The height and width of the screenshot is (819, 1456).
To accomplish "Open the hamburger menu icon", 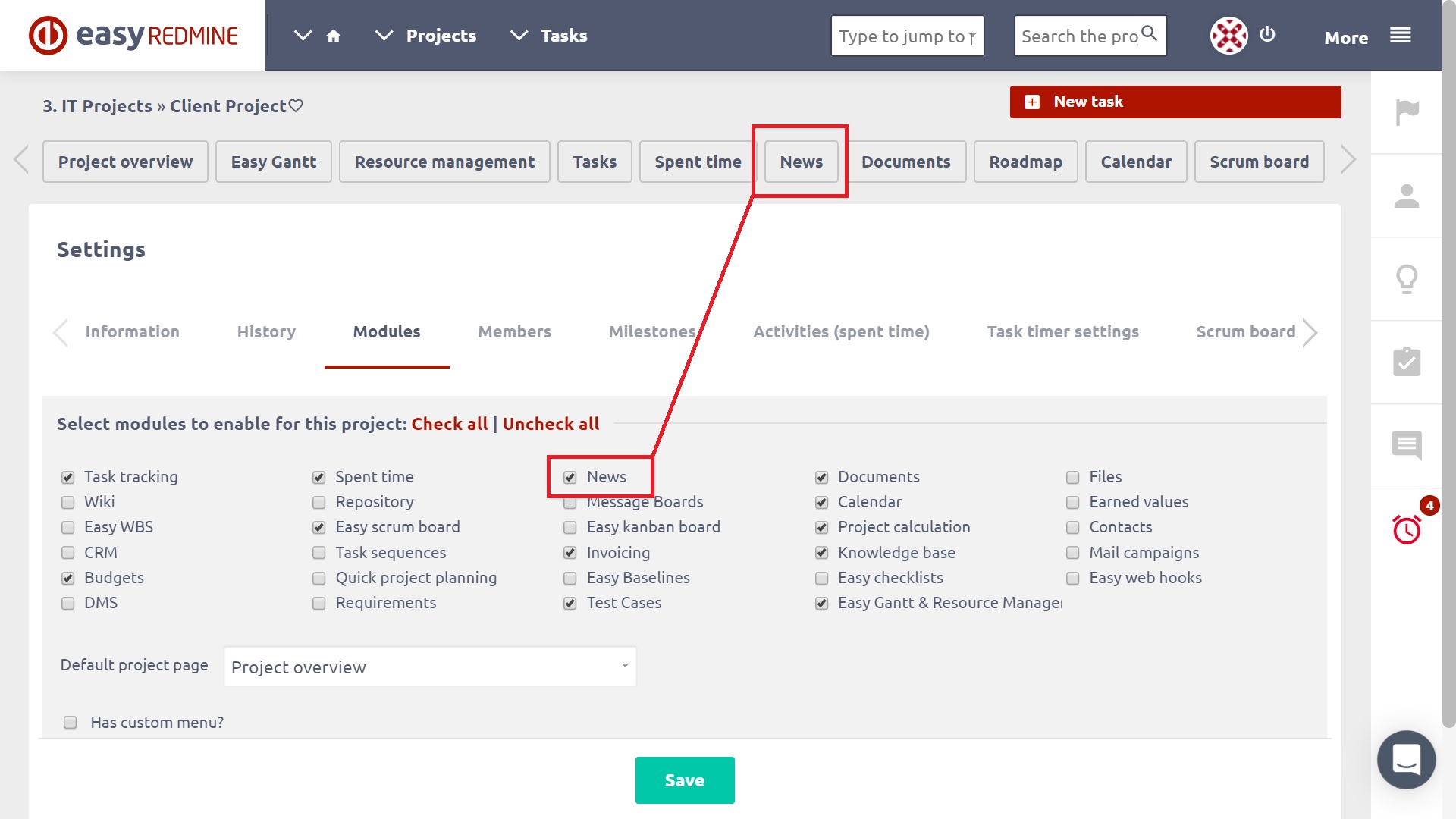I will click(1400, 35).
